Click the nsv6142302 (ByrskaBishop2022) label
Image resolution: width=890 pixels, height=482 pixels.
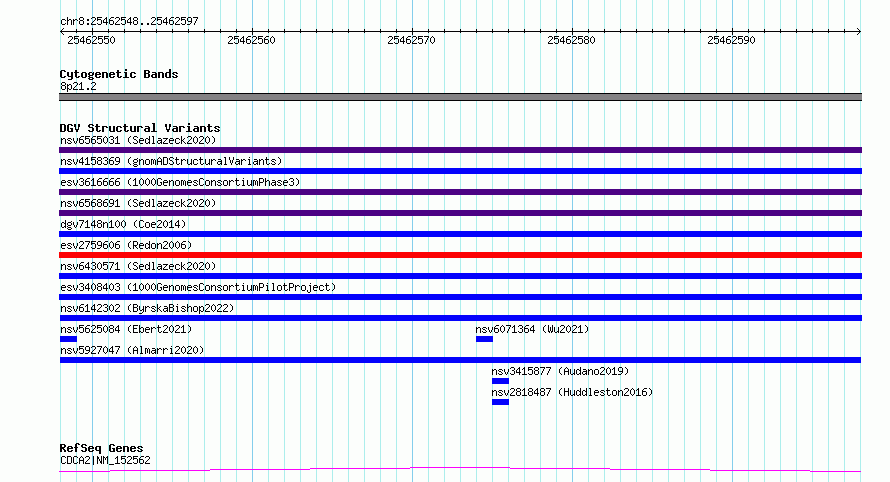click(147, 308)
